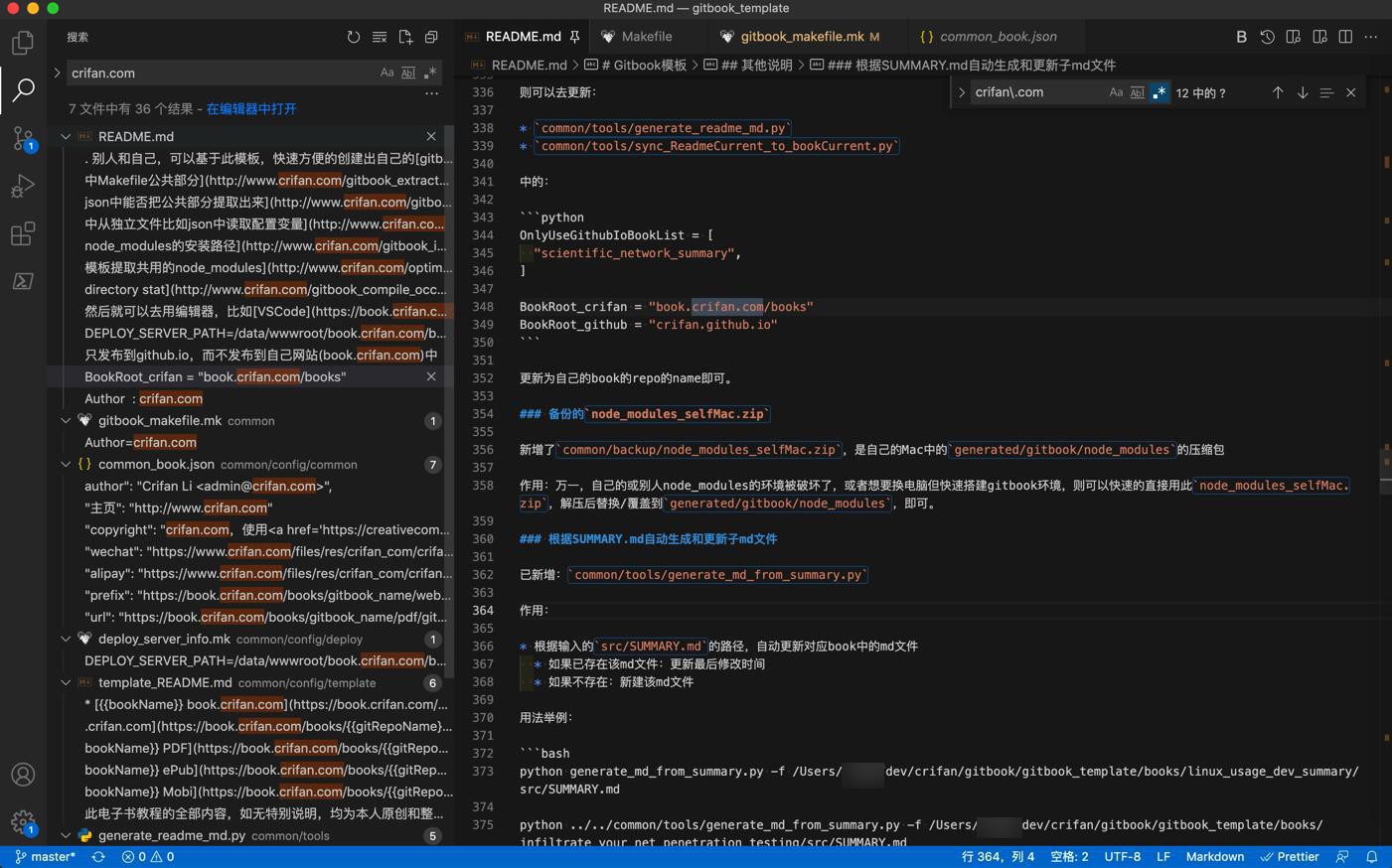Collapse all search results icon
Screen dimensions: 1392x868
click(431, 38)
